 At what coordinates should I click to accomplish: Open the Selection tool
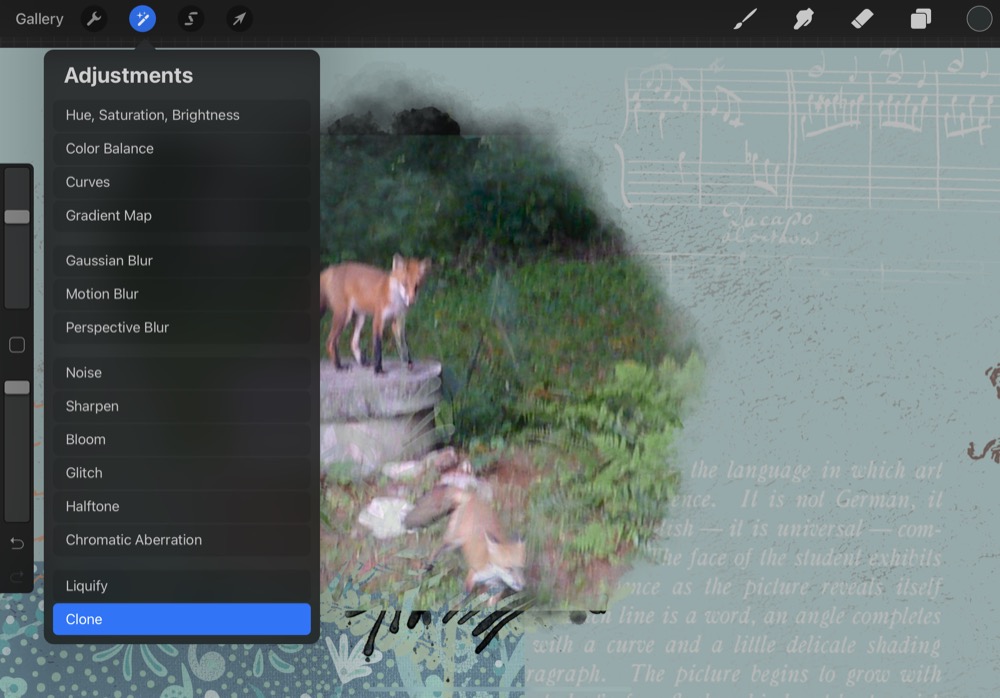point(191,19)
